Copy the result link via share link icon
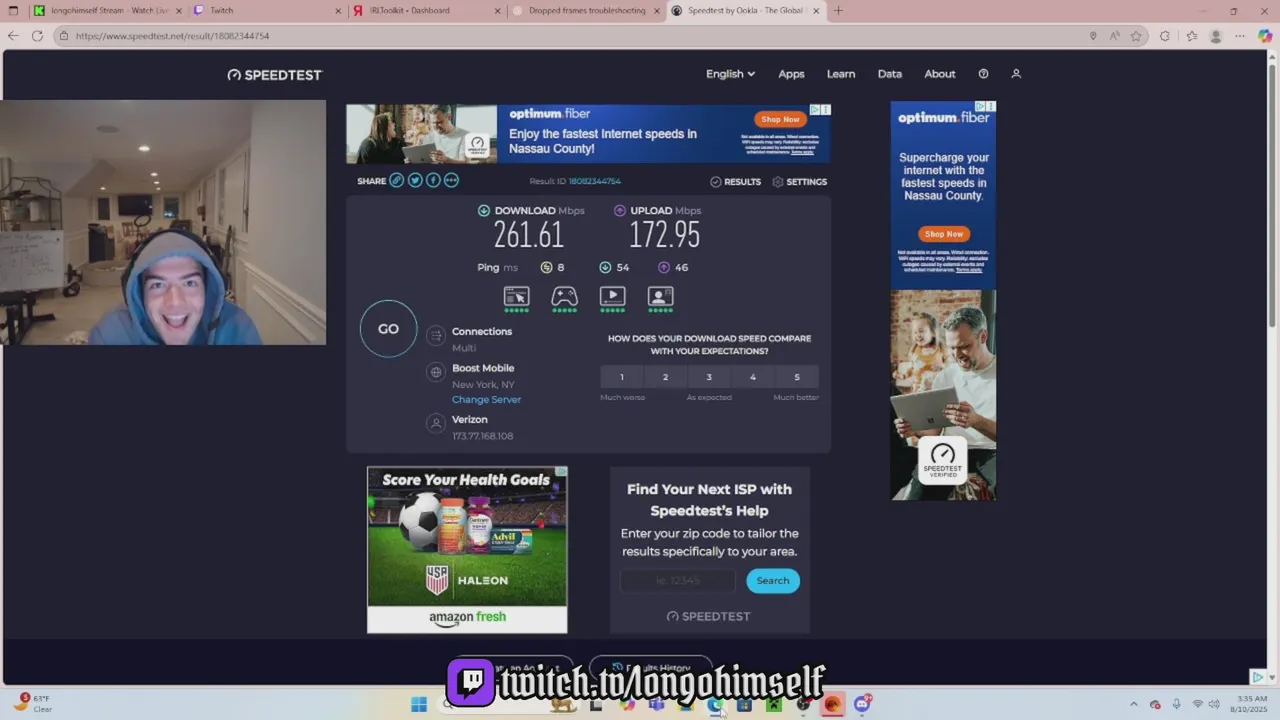The width and height of the screenshot is (1280, 720). pos(397,181)
